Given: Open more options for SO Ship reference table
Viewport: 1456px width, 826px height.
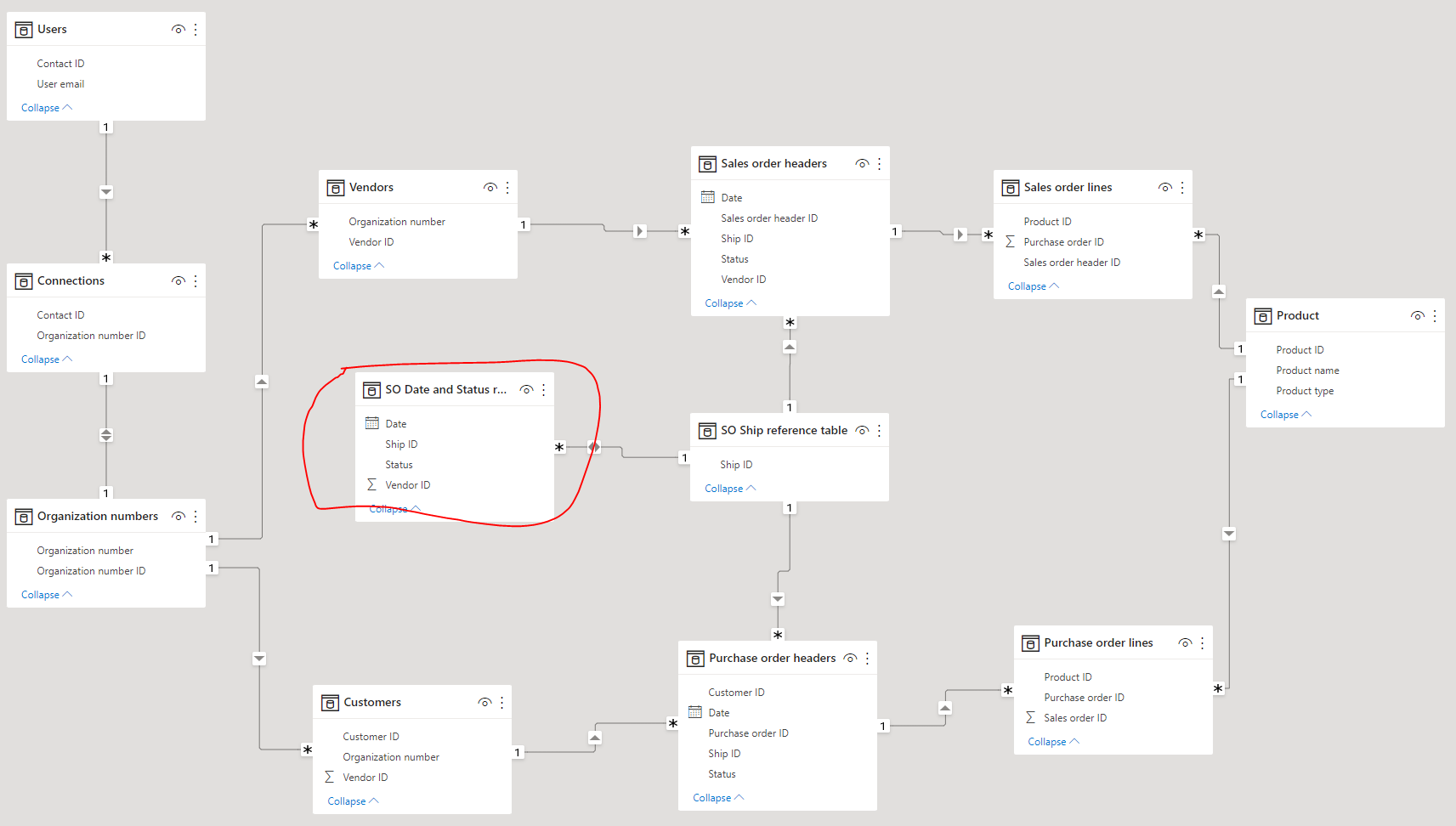Looking at the screenshot, I should (x=879, y=431).
